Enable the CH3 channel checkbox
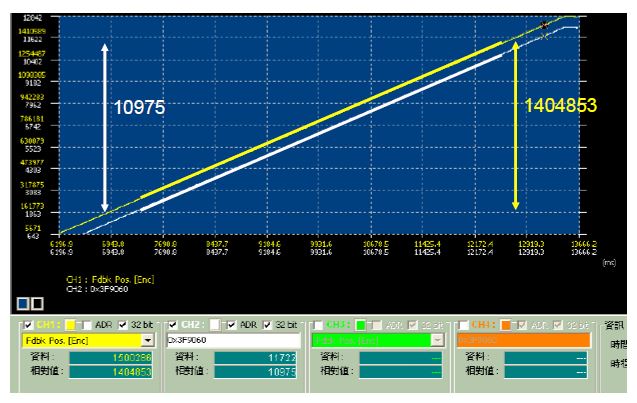637x403 pixels. tap(315, 325)
